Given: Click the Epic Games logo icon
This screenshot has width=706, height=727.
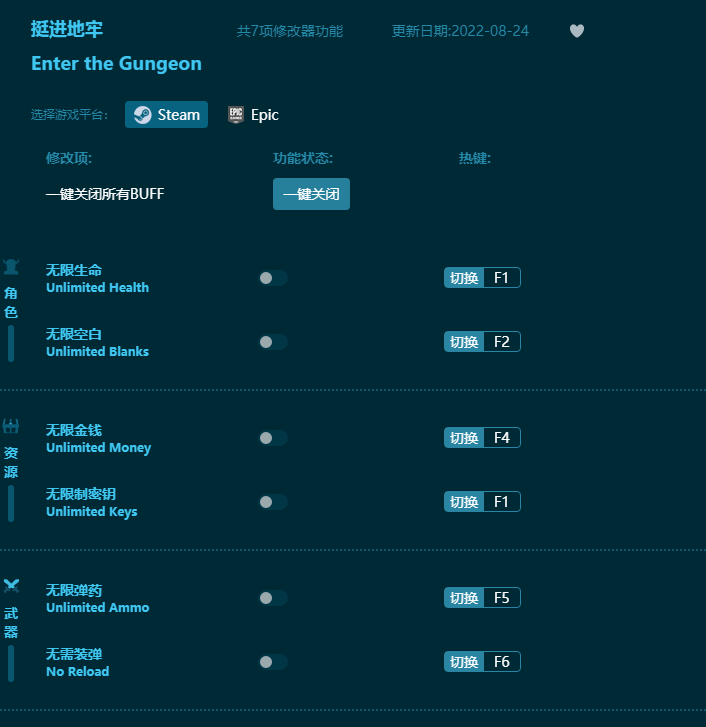Looking at the screenshot, I should [236, 115].
